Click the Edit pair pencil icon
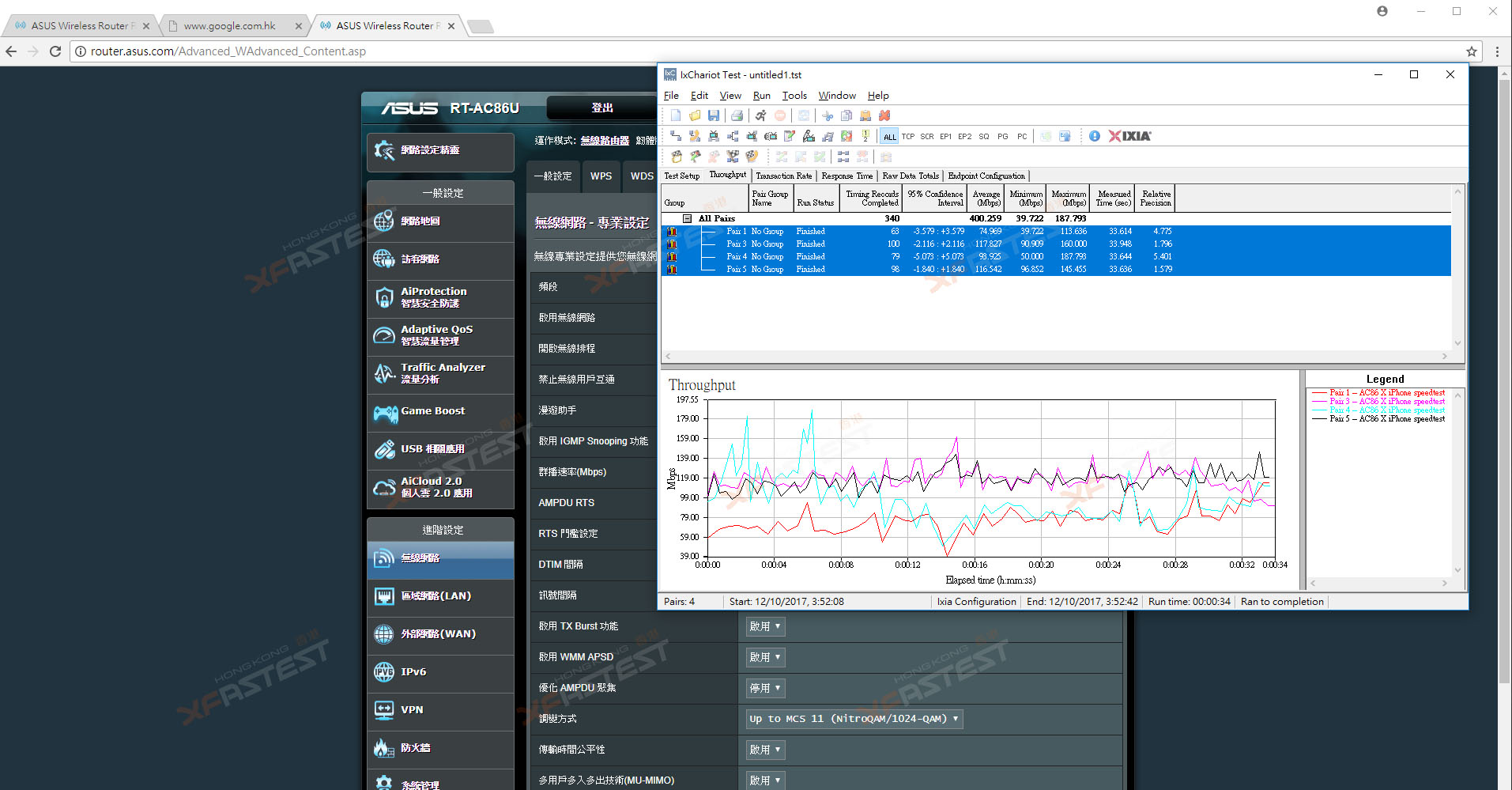The height and width of the screenshot is (790, 1512). tap(790, 136)
